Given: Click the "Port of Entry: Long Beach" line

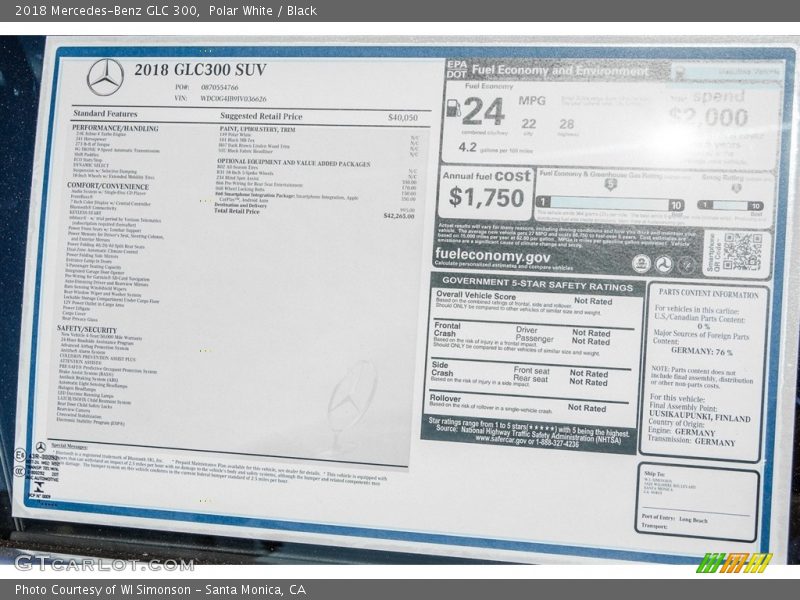Looking at the screenshot, I should tap(674, 518).
